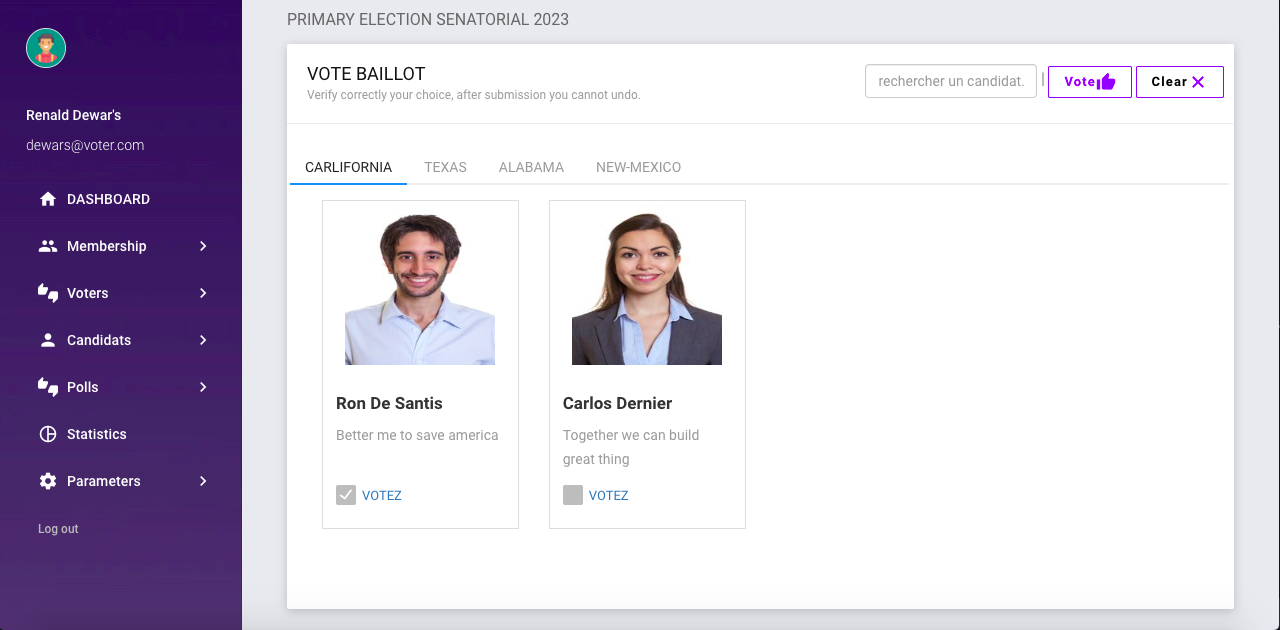Click the Polls icon in the sidebar

coord(48,386)
